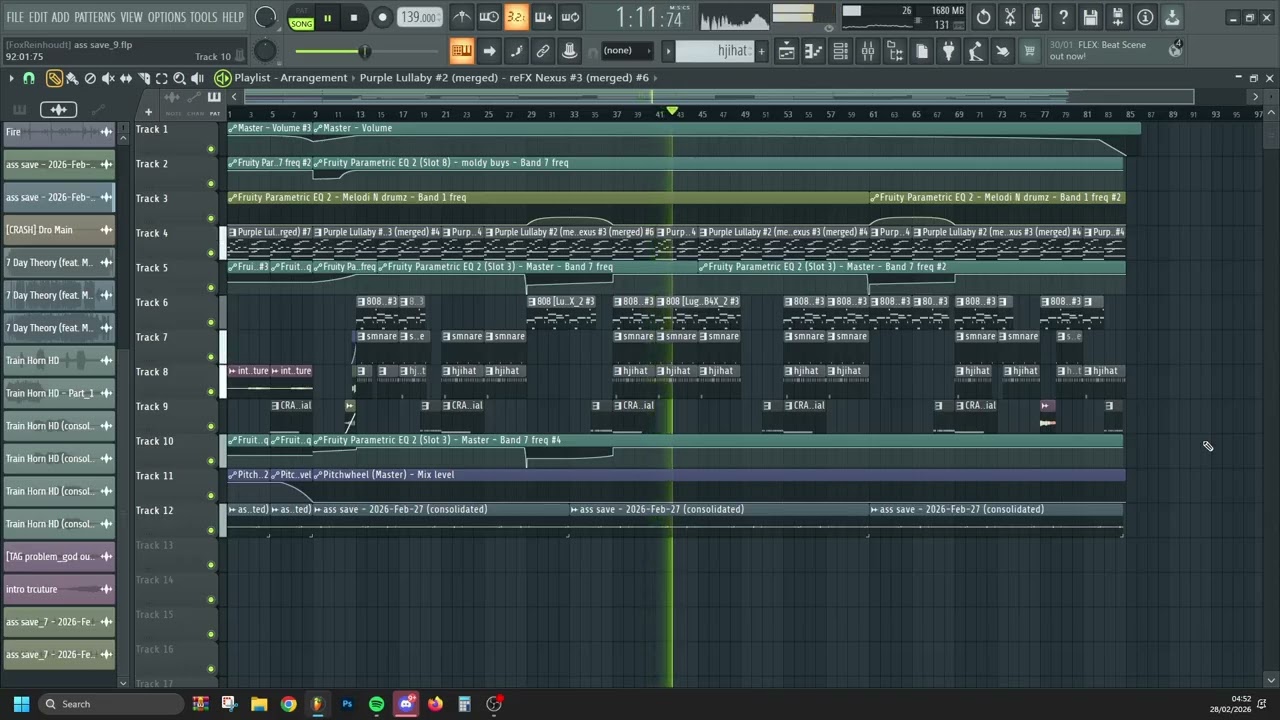Toggle playlist snap magnet icon
Image resolution: width=1280 pixels, height=720 pixels.
[29, 78]
